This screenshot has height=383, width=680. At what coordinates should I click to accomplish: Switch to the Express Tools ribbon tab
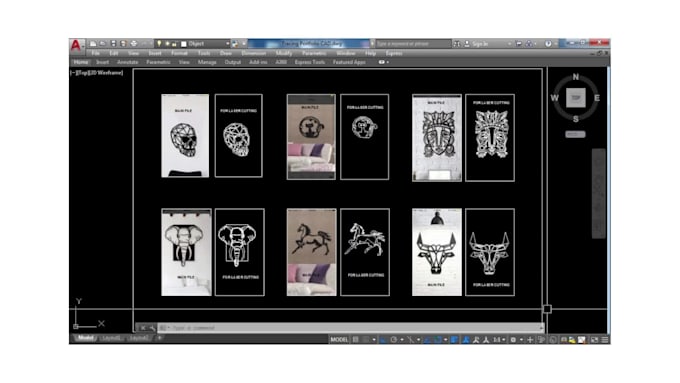click(310, 62)
